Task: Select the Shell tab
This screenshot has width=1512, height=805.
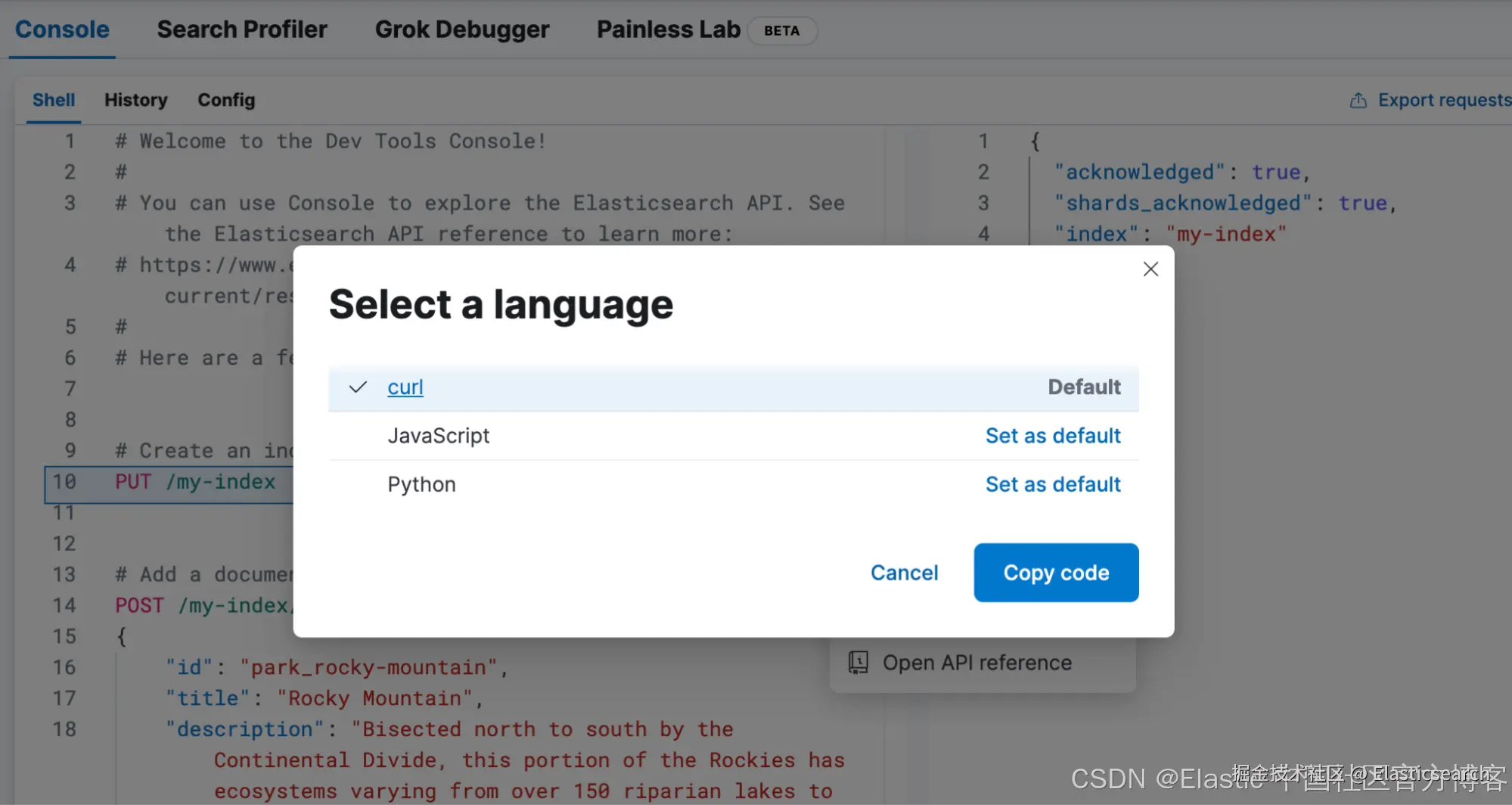Action: [54, 100]
